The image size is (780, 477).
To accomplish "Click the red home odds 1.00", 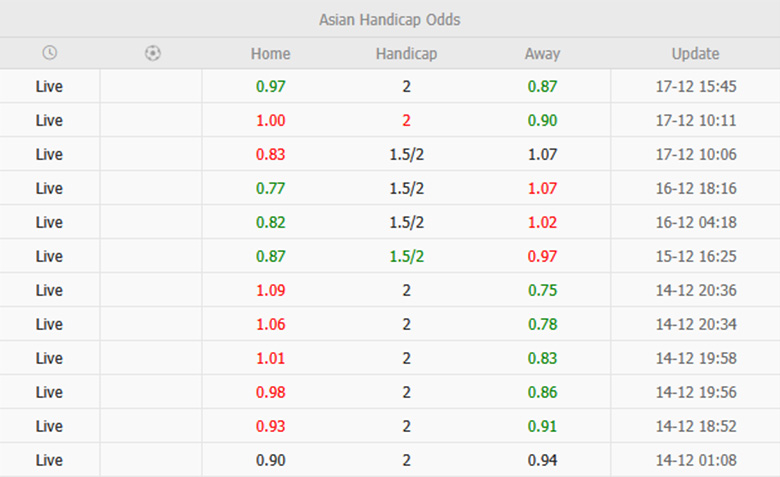I will coord(270,120).
